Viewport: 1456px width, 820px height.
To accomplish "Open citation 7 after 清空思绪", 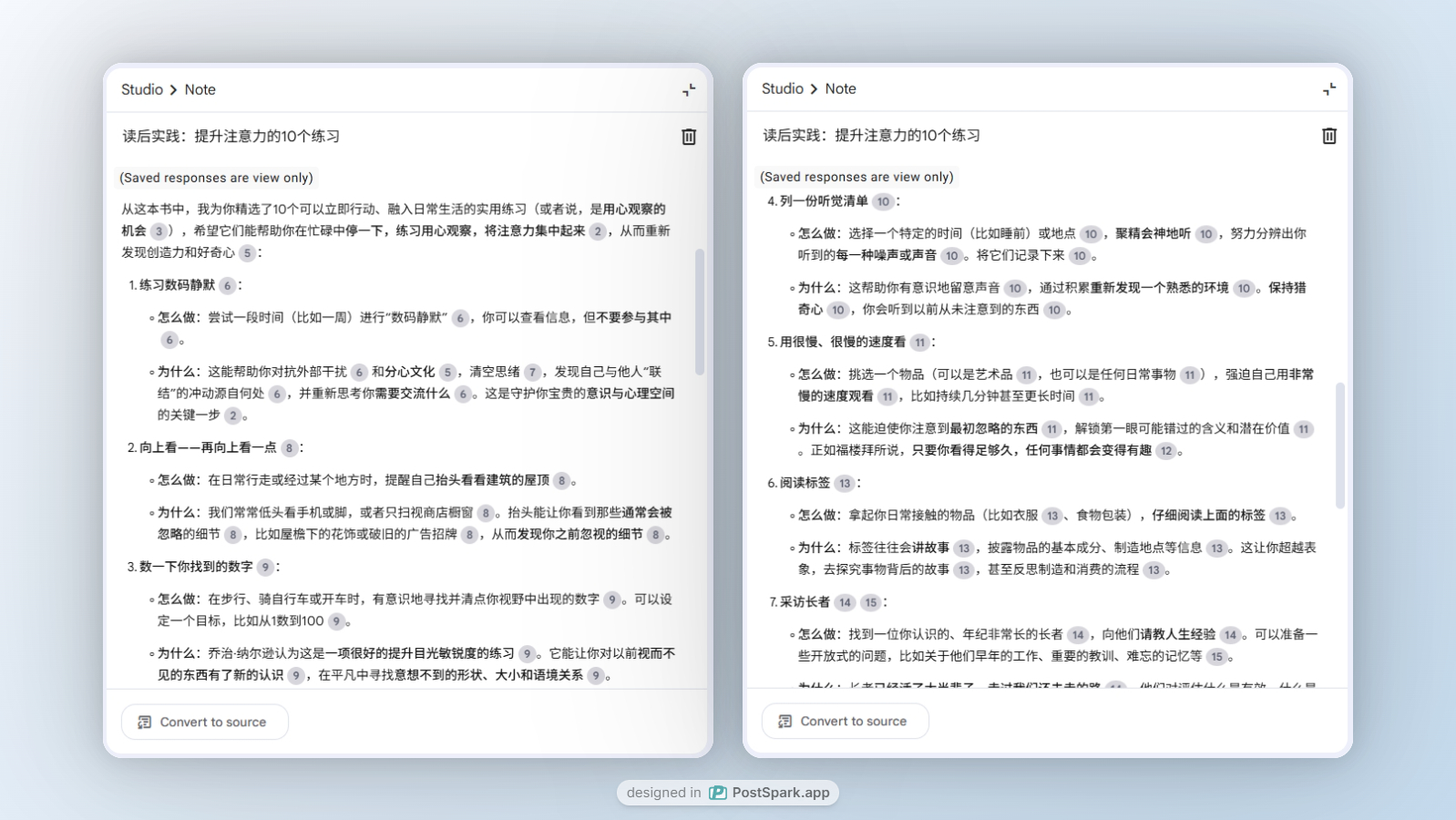I will [x=533, y=372].
